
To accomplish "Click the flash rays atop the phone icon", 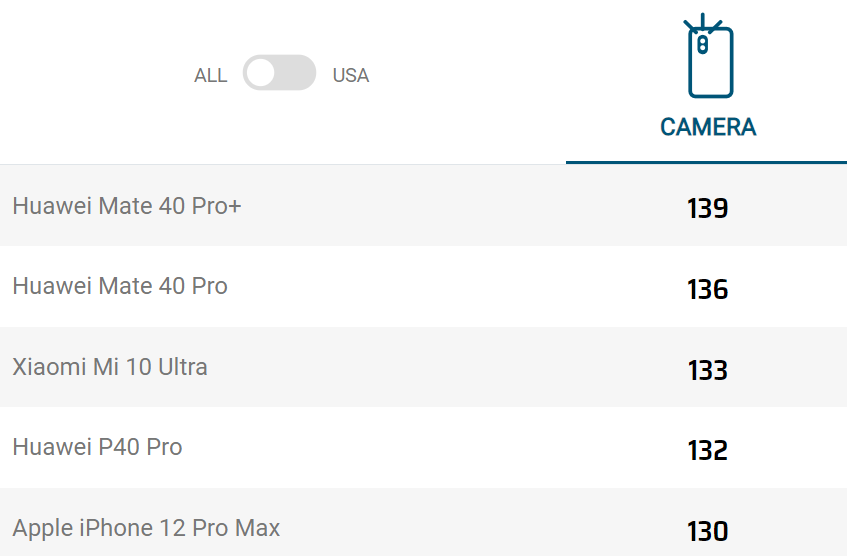I will [702, 22].
